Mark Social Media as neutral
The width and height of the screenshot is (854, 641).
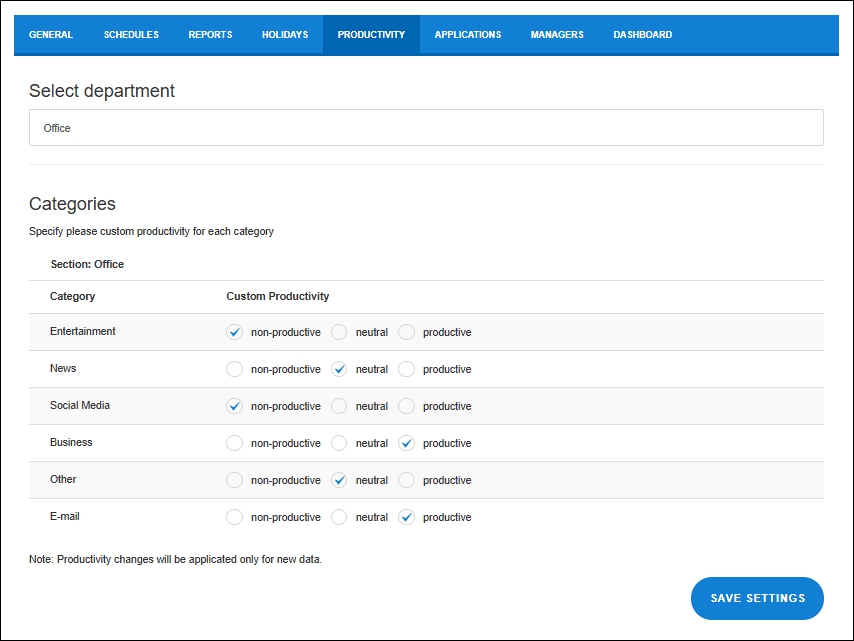click(x=337, y=406)
